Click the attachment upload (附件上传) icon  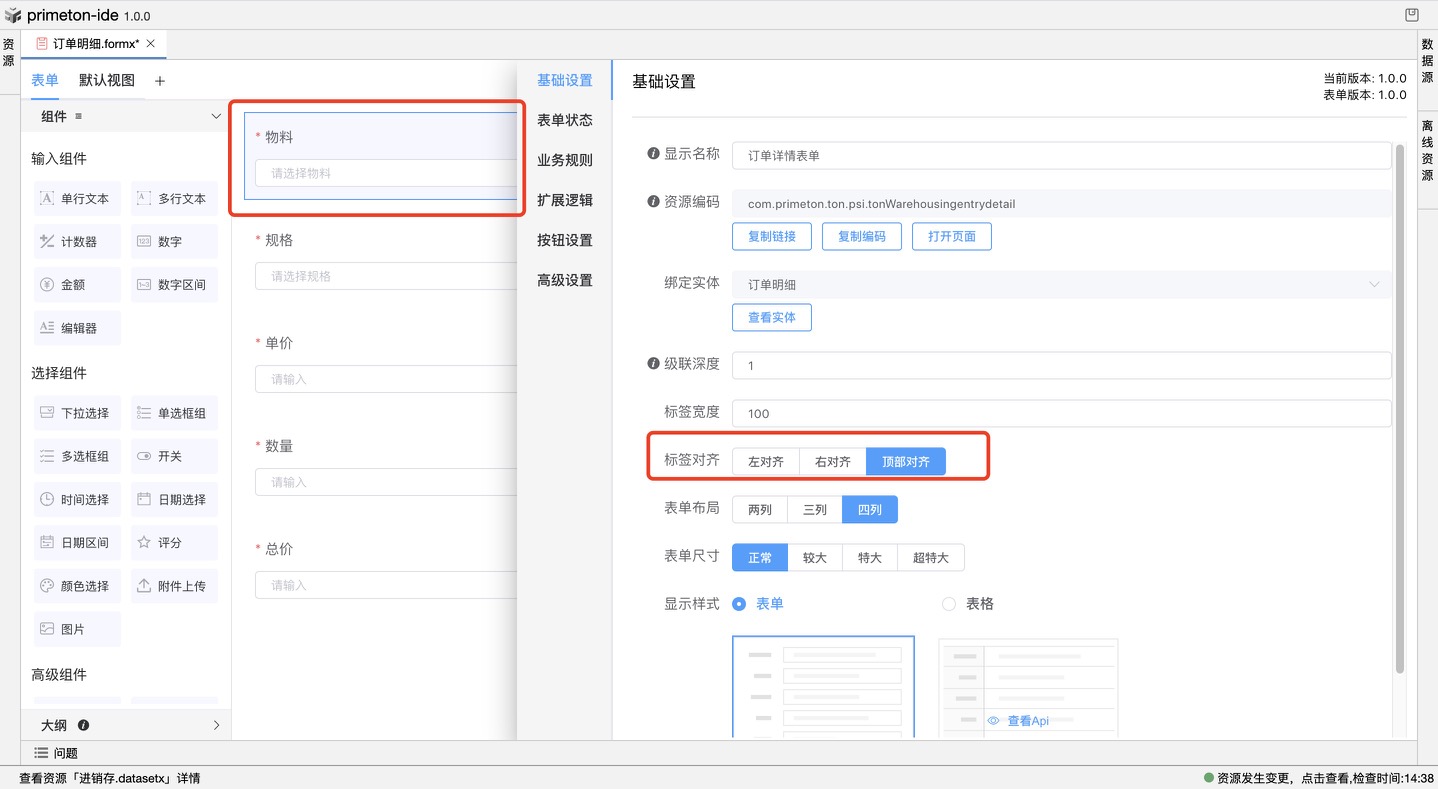(144, 586)
